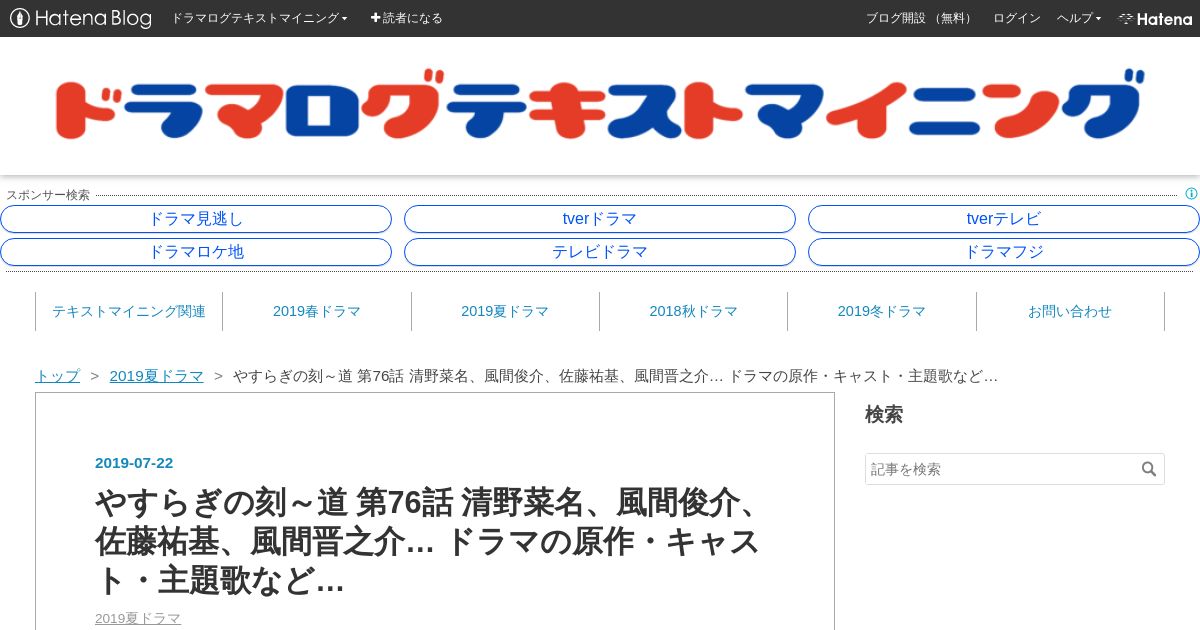
Task: Click the スポンサー検索 label text
Action: [x=48, y=195]
